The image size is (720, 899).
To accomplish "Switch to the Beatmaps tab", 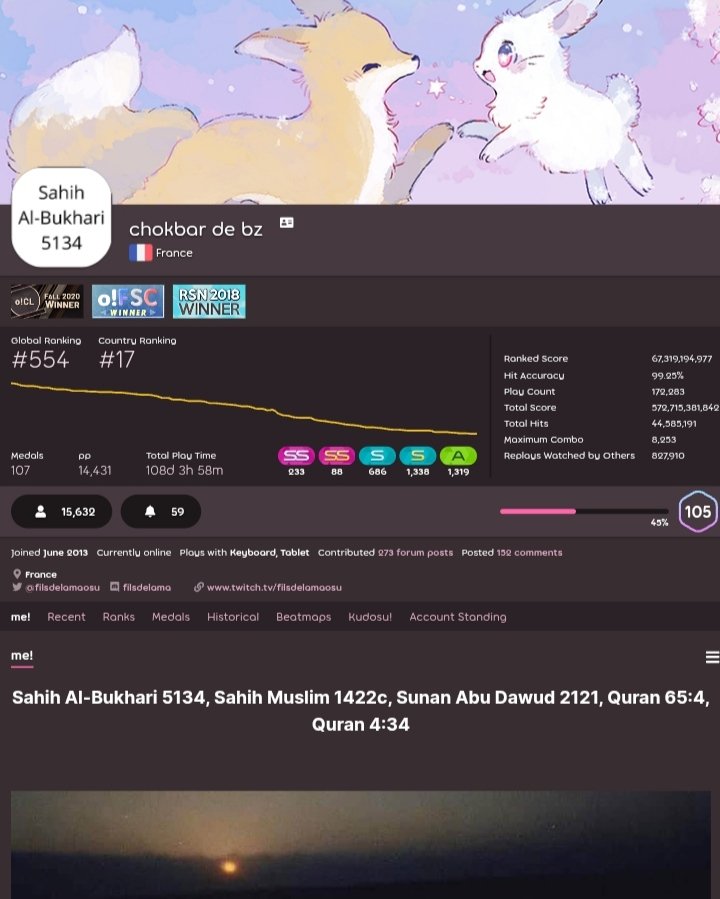I will pyautogui.click(x=304, y=617).
